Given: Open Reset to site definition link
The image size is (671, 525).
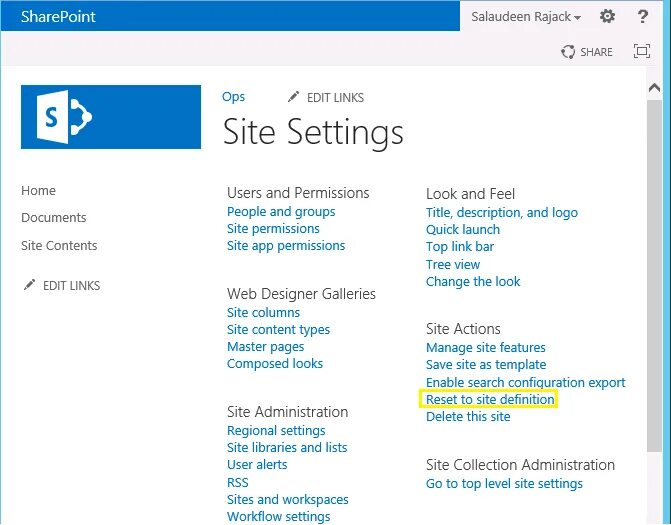Looking at the screenshot, I should (x=490, y=400).
